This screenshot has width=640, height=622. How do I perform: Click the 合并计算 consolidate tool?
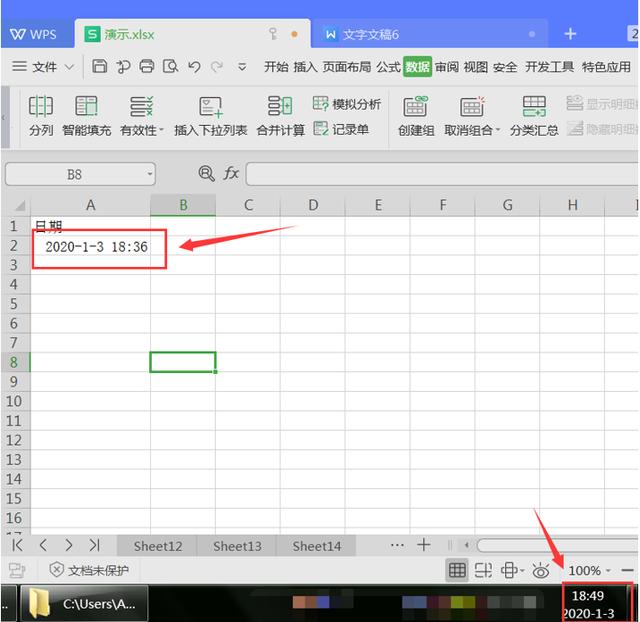[280, 116]
